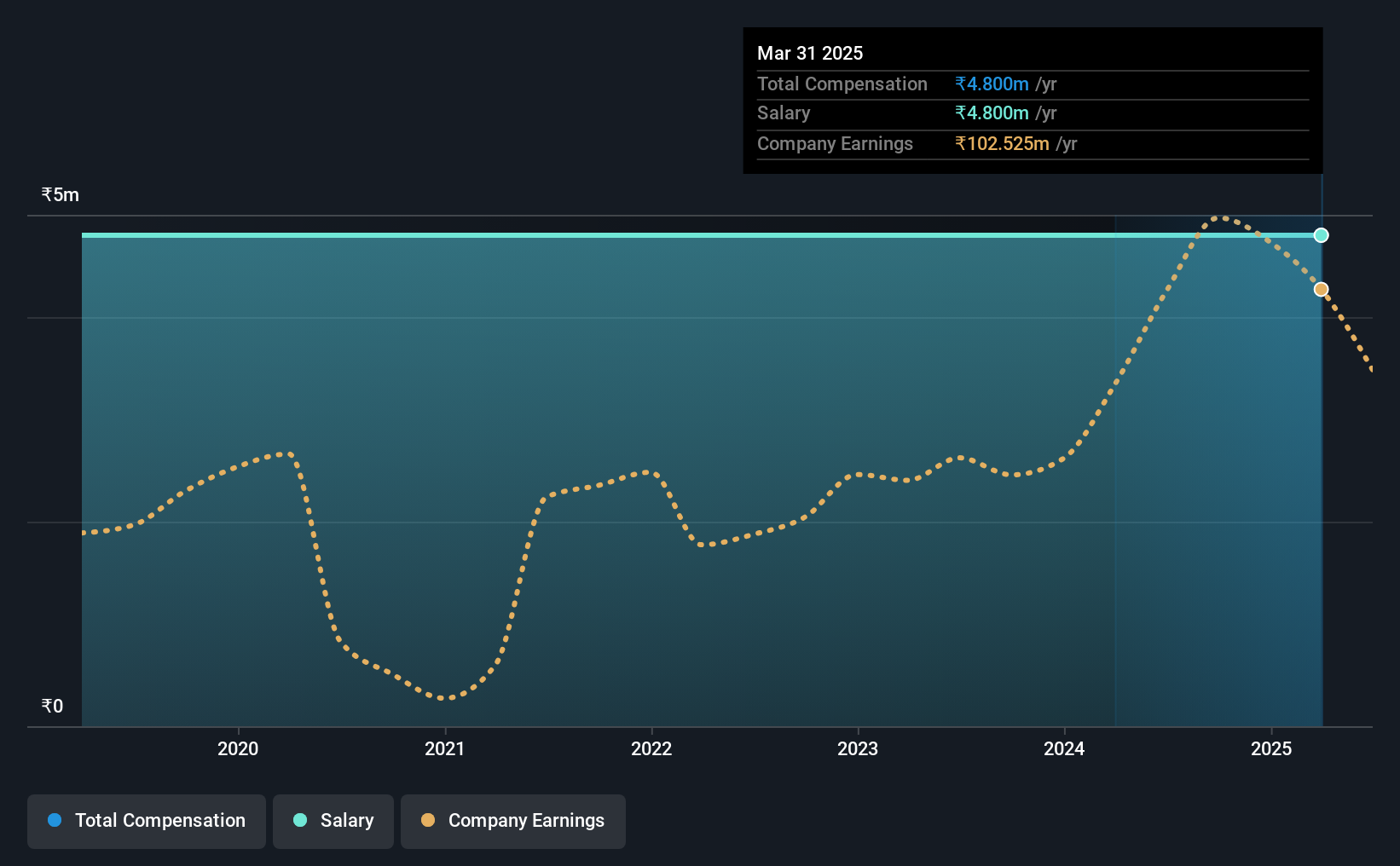
Task: Click the Salary ₹4.800m value in tooltip
Action: click(992, 113)
